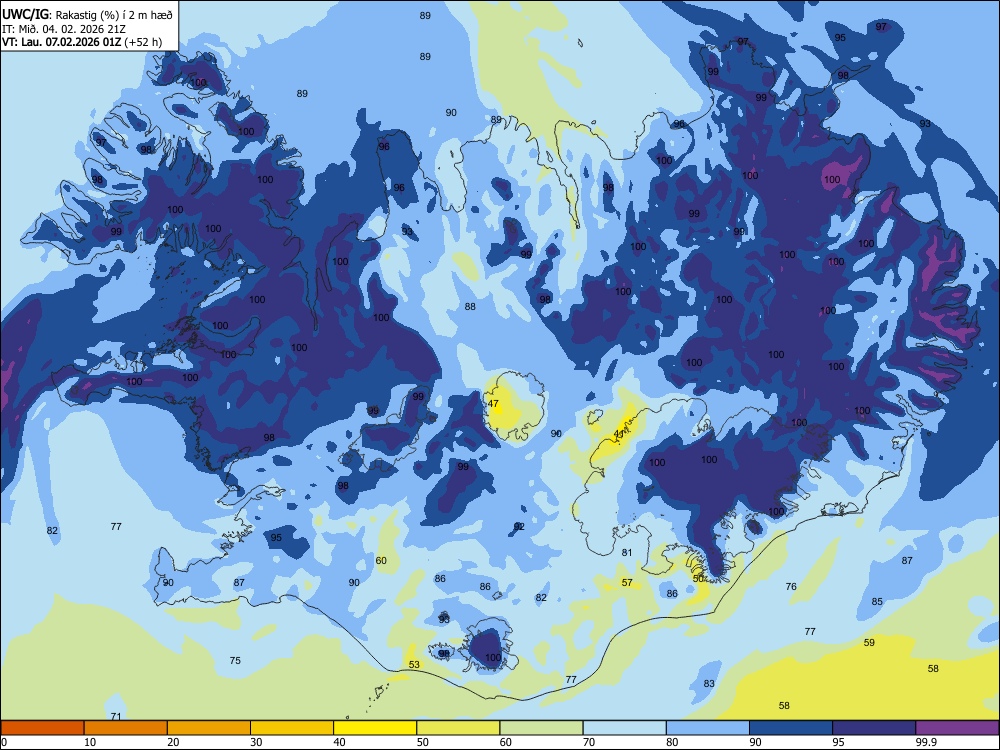The height and width of the screenshot is (750, 1000).
Task: Click the 88 value label on the map
Action: point(470,306)
